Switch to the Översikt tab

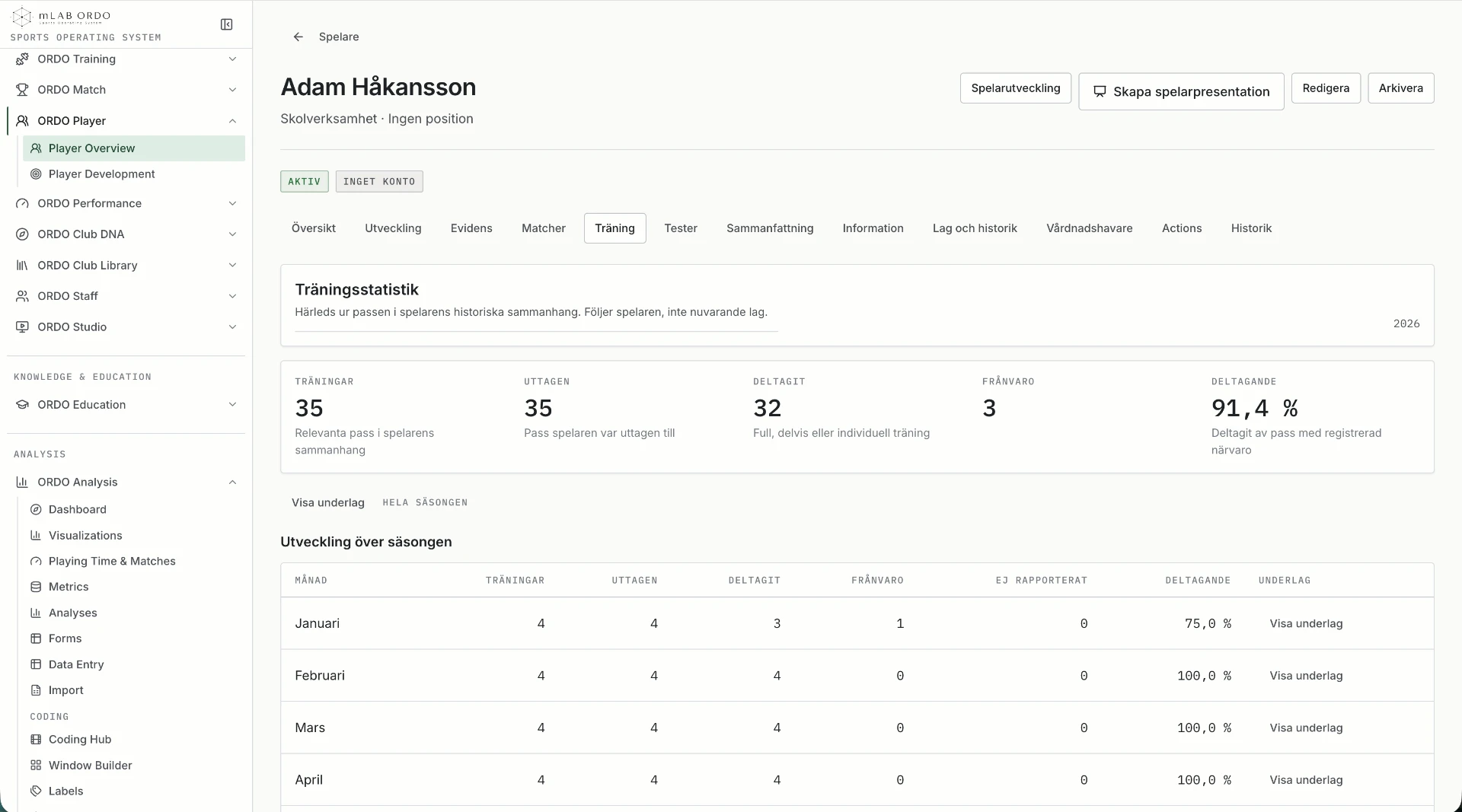[x=314, y=228]
